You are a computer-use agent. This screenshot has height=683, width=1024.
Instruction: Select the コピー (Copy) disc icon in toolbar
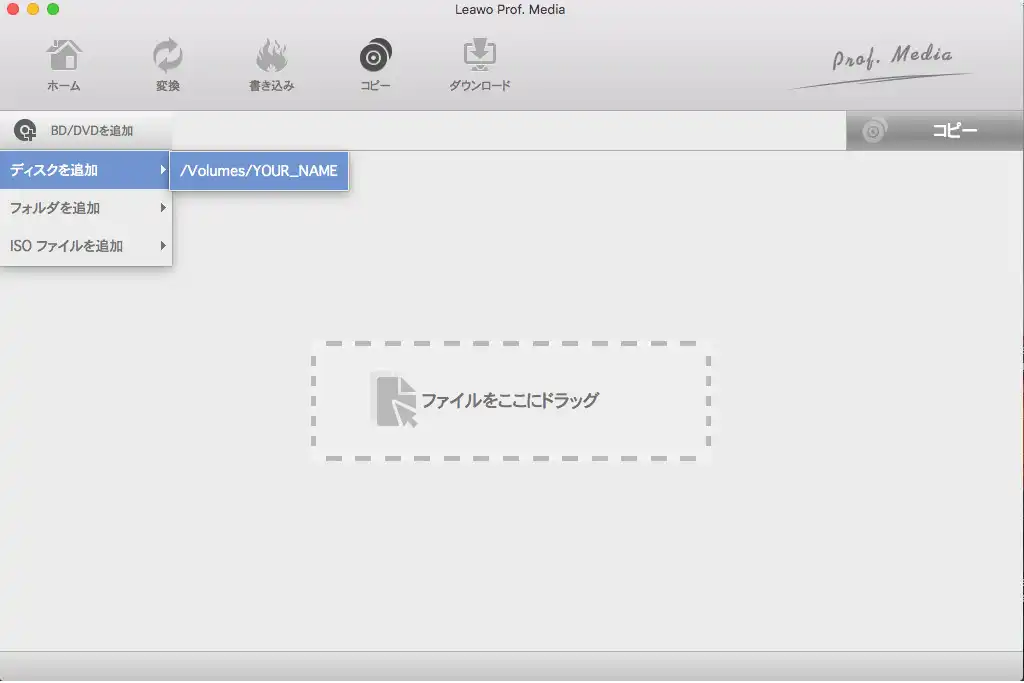click(x=375, y=55)
